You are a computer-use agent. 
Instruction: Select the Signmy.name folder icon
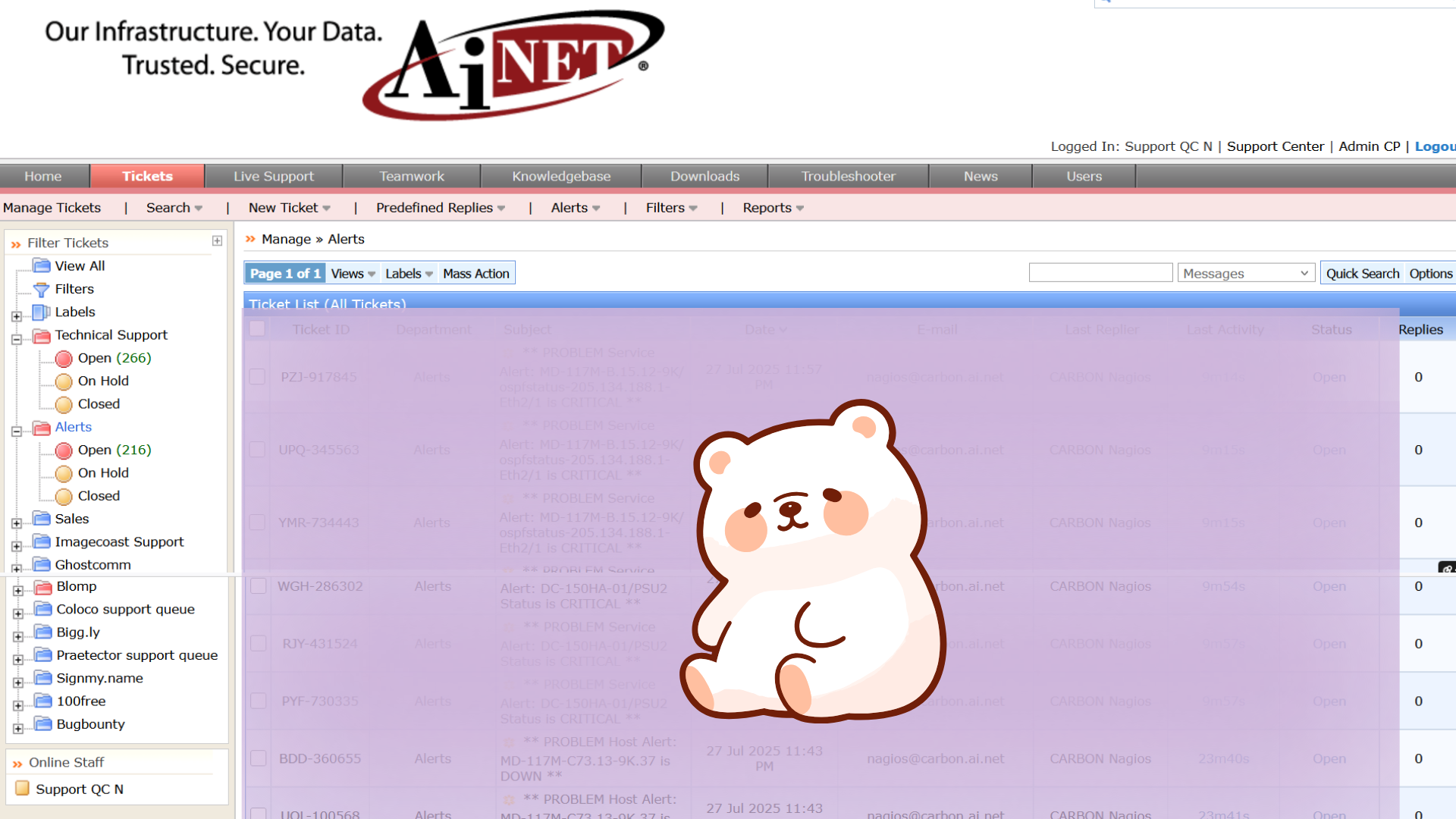(43, 679)
